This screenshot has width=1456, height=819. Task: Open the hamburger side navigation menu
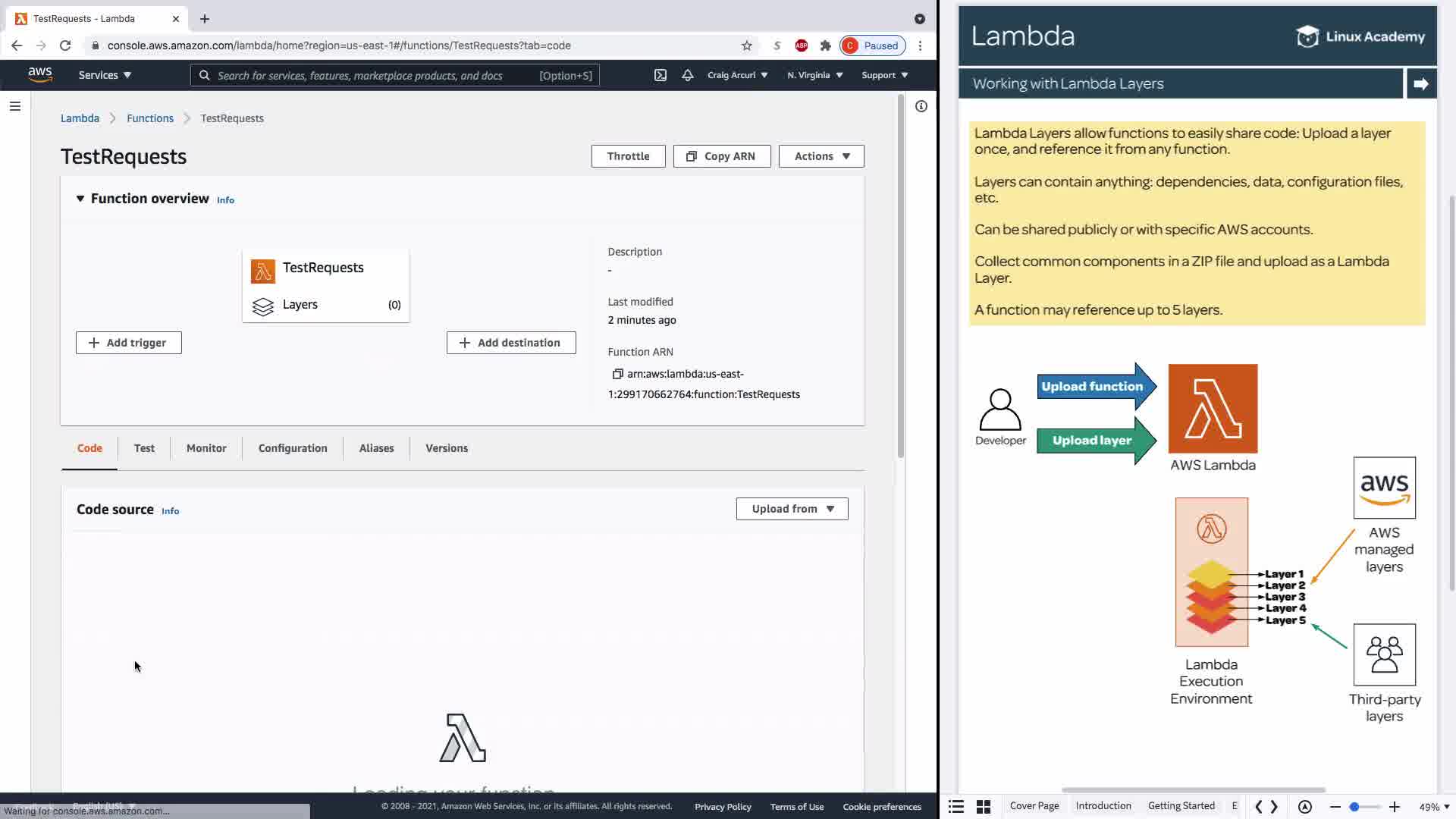[14, 106]
